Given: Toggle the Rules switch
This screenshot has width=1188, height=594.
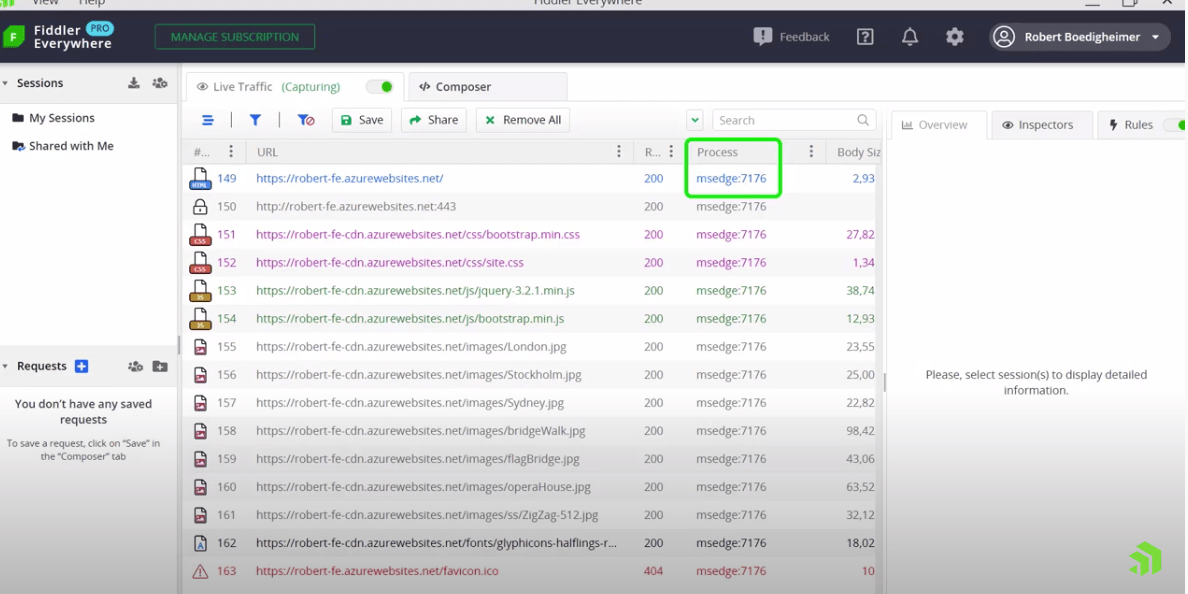Looking at the screenshot, I should (1175, 125).
